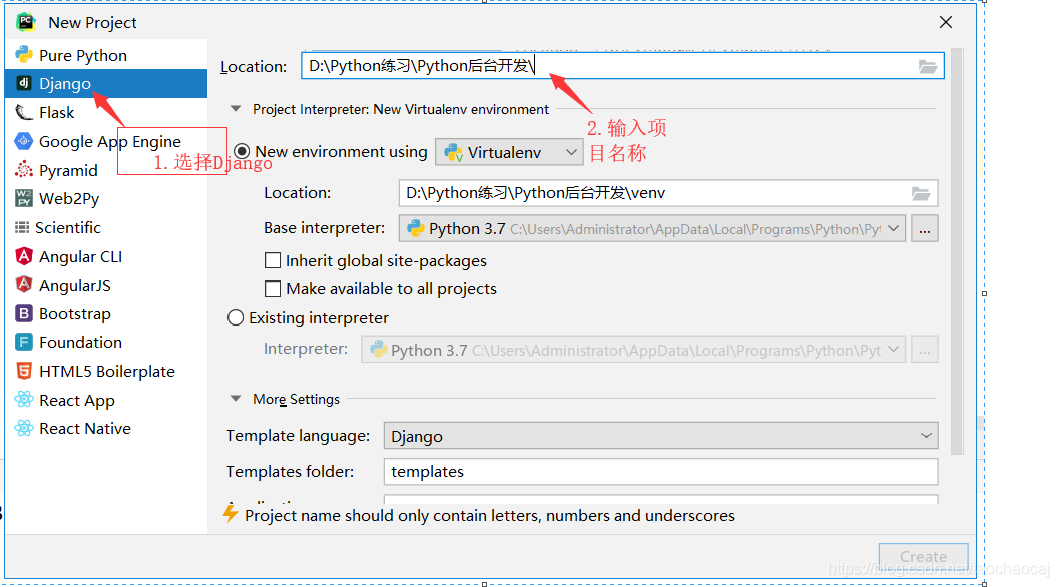Image resolution: width=1059 pixels, height=587 pixels.
Task: Select New environment using radio button
Action: click(242, 151)
